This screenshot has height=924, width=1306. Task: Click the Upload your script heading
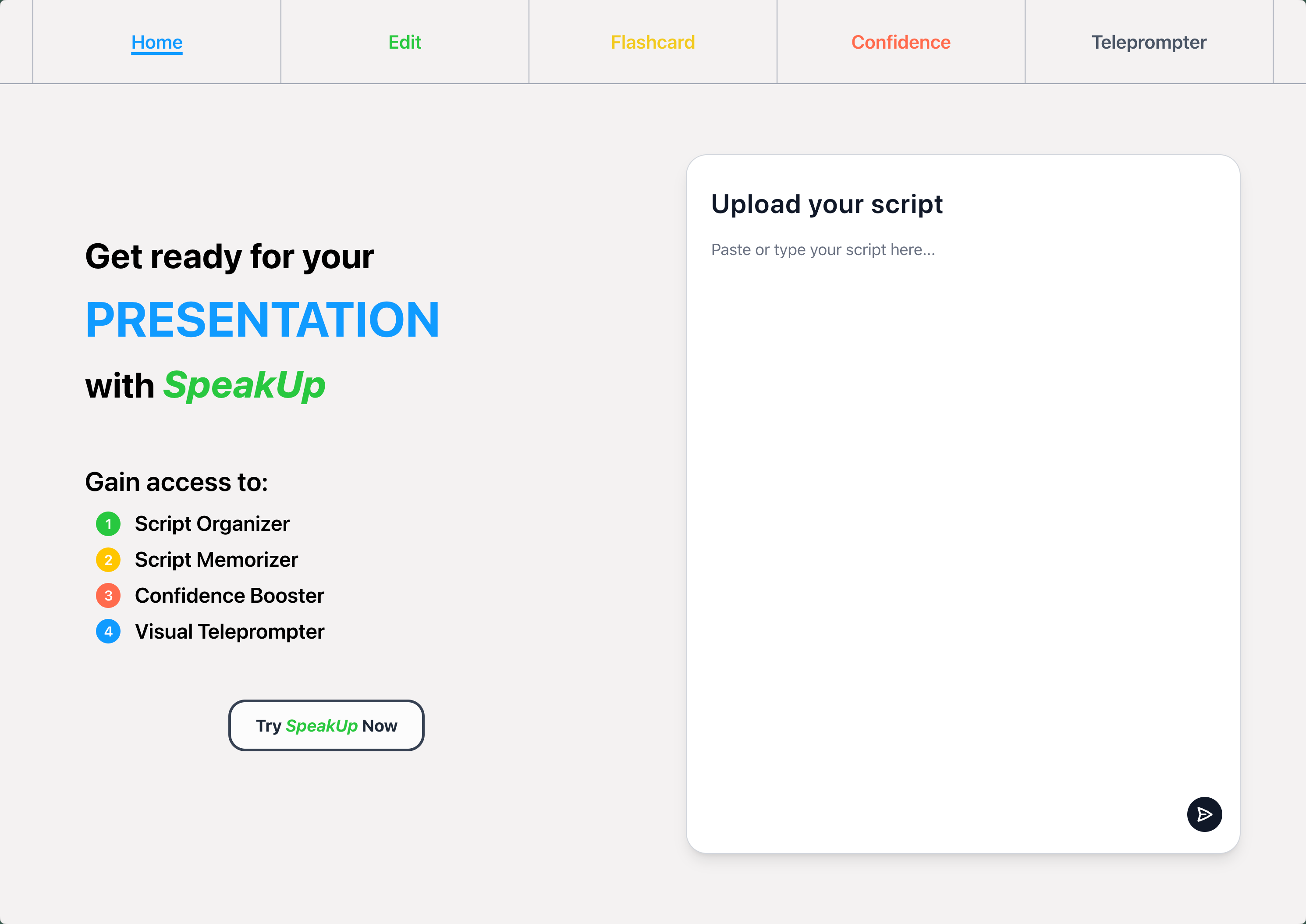(827, 204)
